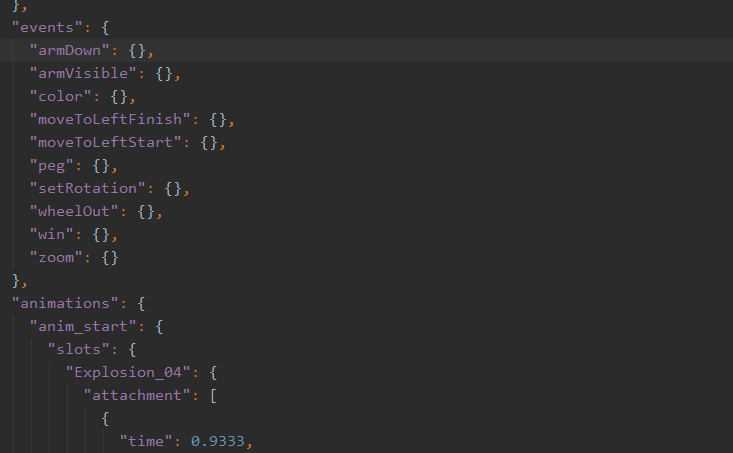
Task: Click the "events" key text
Action: pyautogui.click(x=47, y=28)
